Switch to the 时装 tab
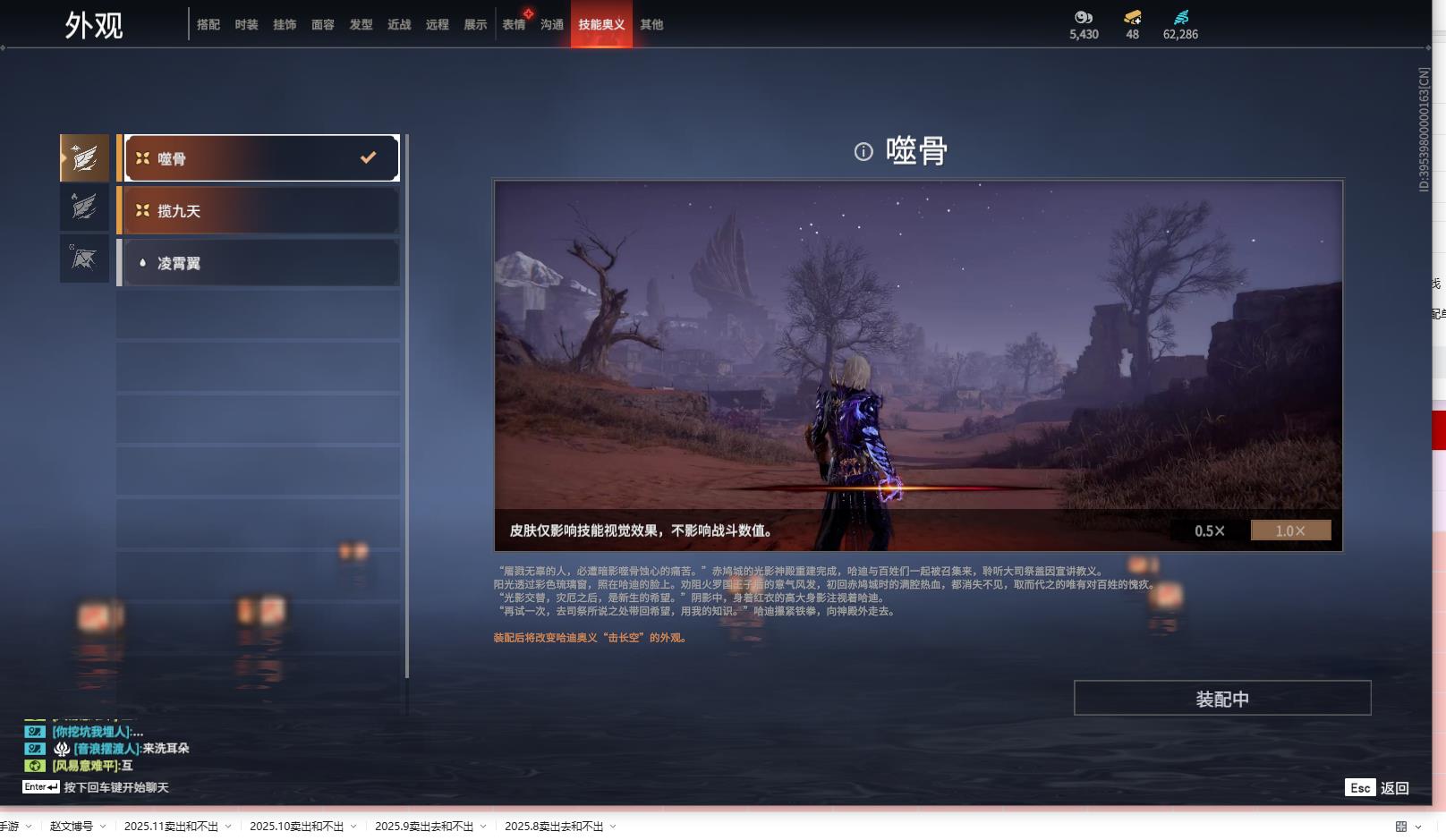Image resolution: width=1446 pixels, height=840 pixels. tap(247, 25)
